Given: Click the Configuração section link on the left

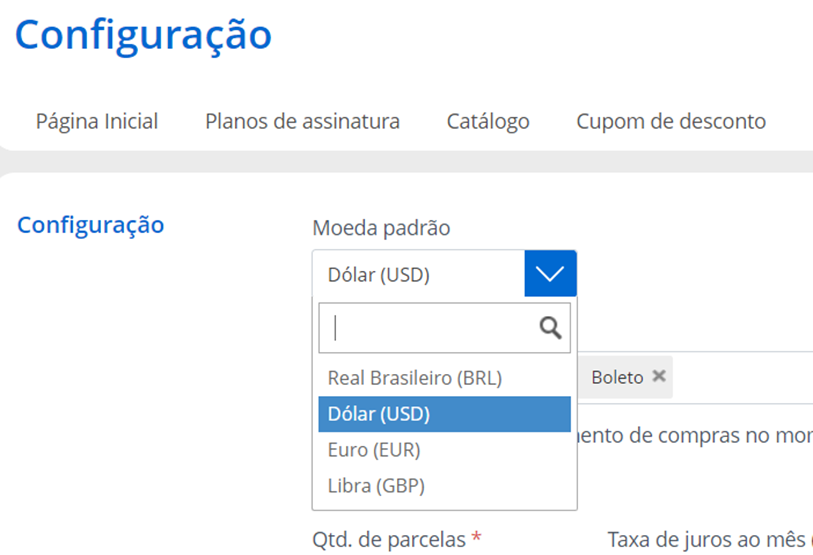Looking at the screenshot, I should (x=91, y=224).
